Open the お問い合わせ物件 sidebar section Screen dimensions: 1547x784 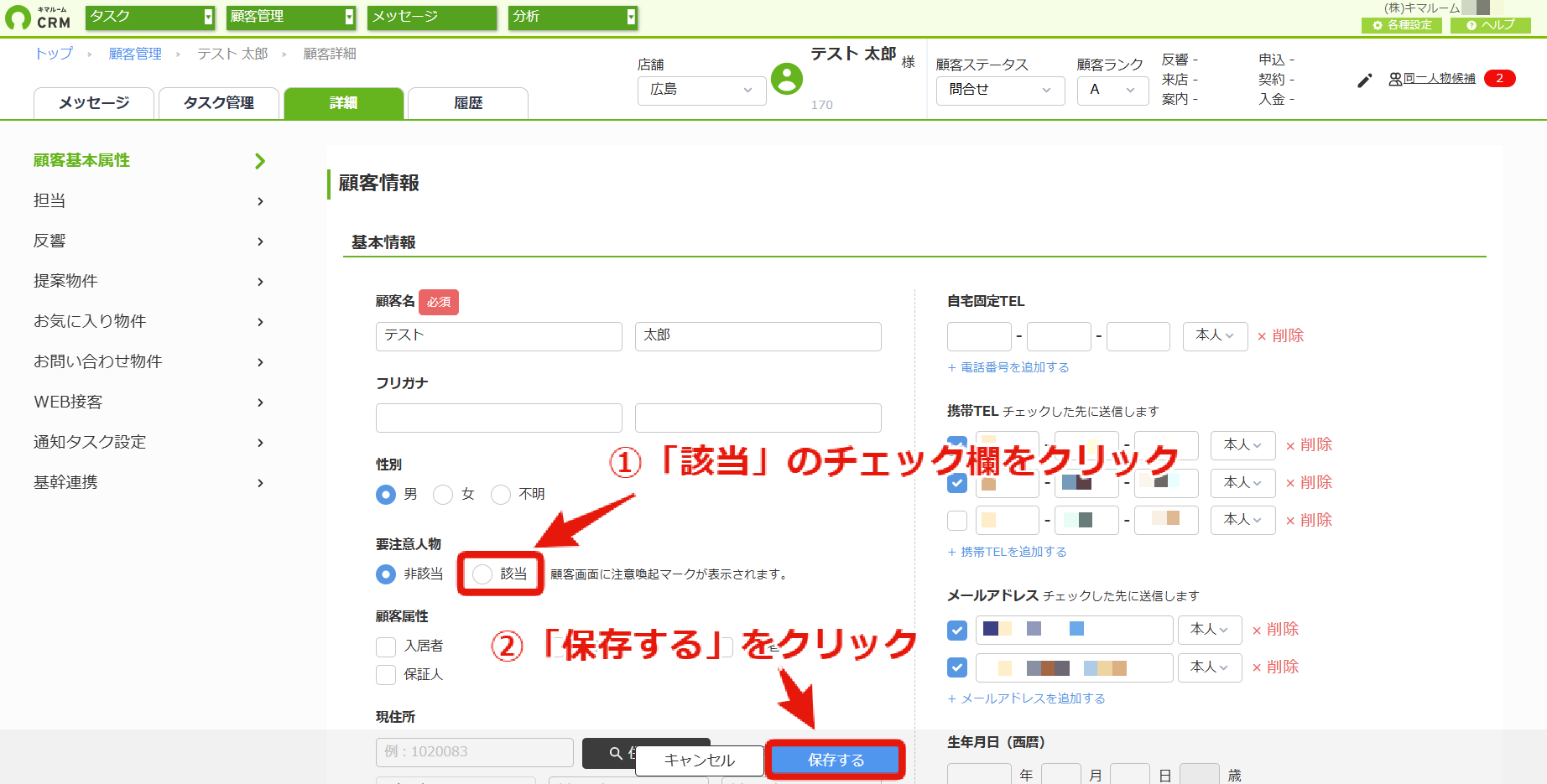pyautogui.click(x=149, y=362)
